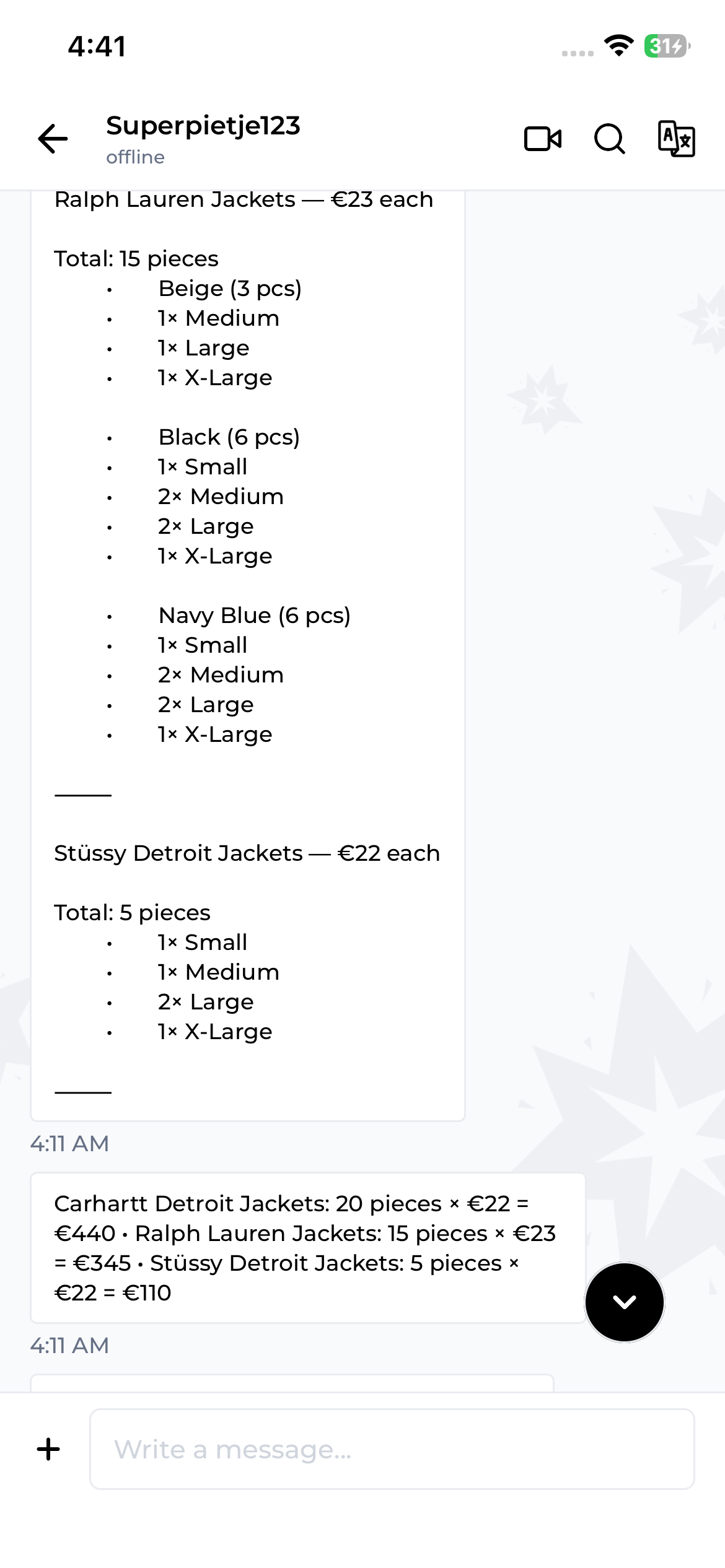Open search in conversation
Image resolution: width=725 pixels, height=1568 pixels.
click(x=610, y=139)
